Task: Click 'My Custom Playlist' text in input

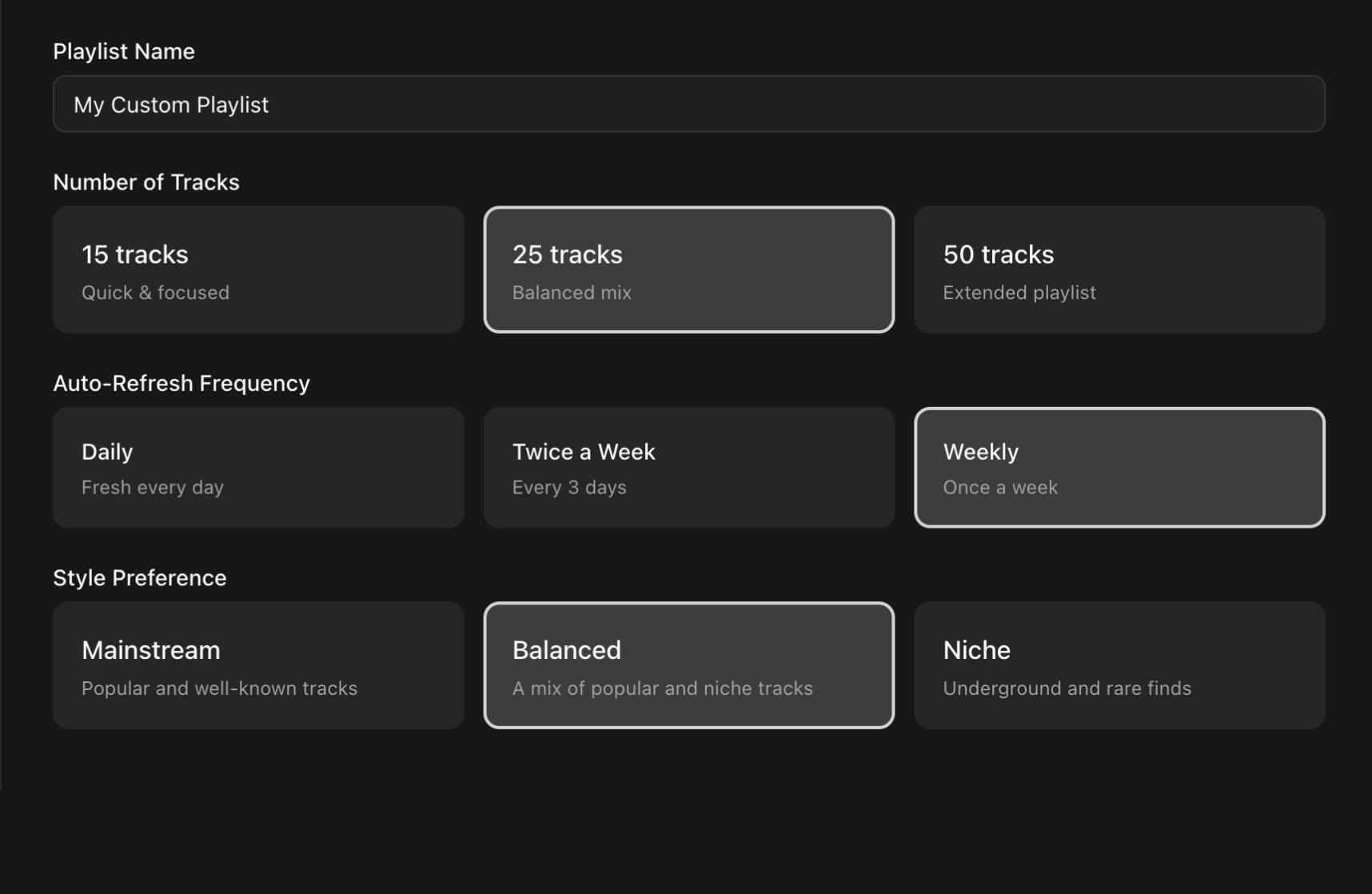Action: click(171, 104)
